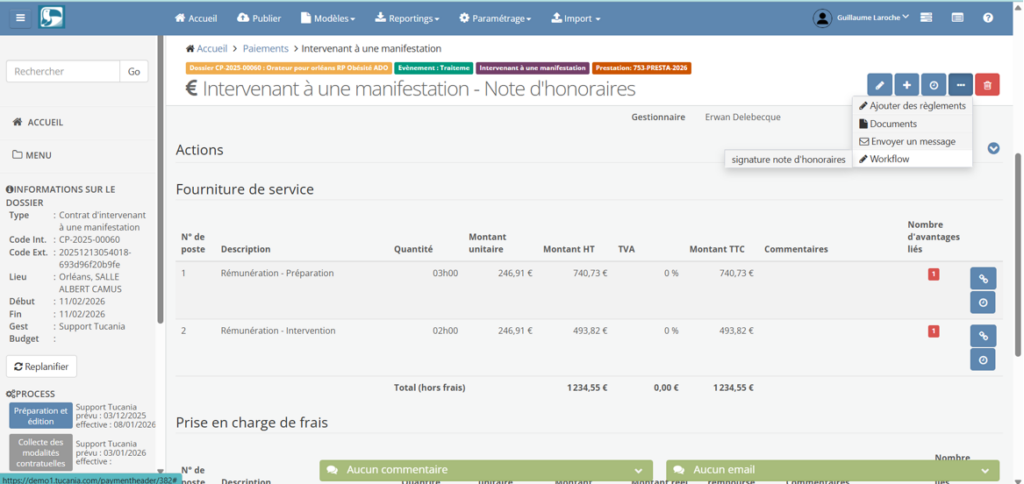
Task: Click the hamburger sidebar toggle
Action: click(19, 18)
